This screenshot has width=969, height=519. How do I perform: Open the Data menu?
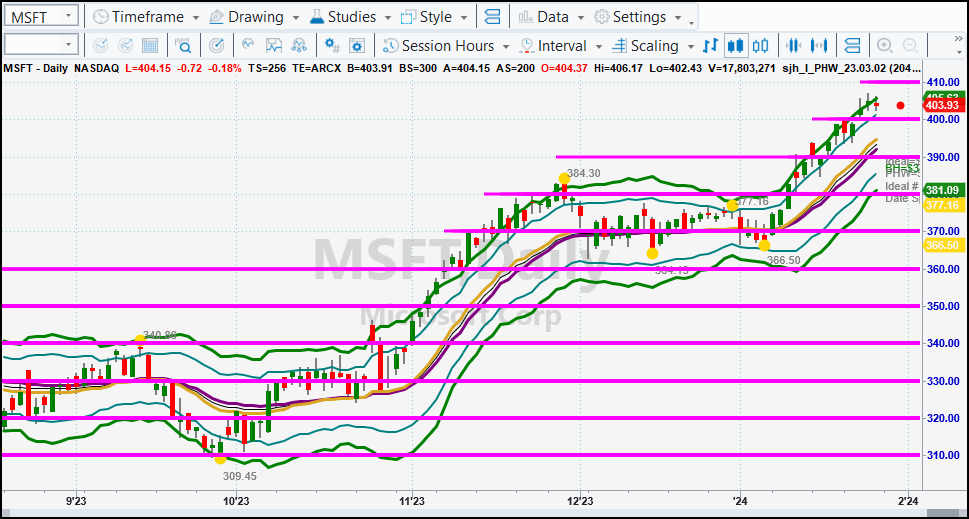point(552,17)
